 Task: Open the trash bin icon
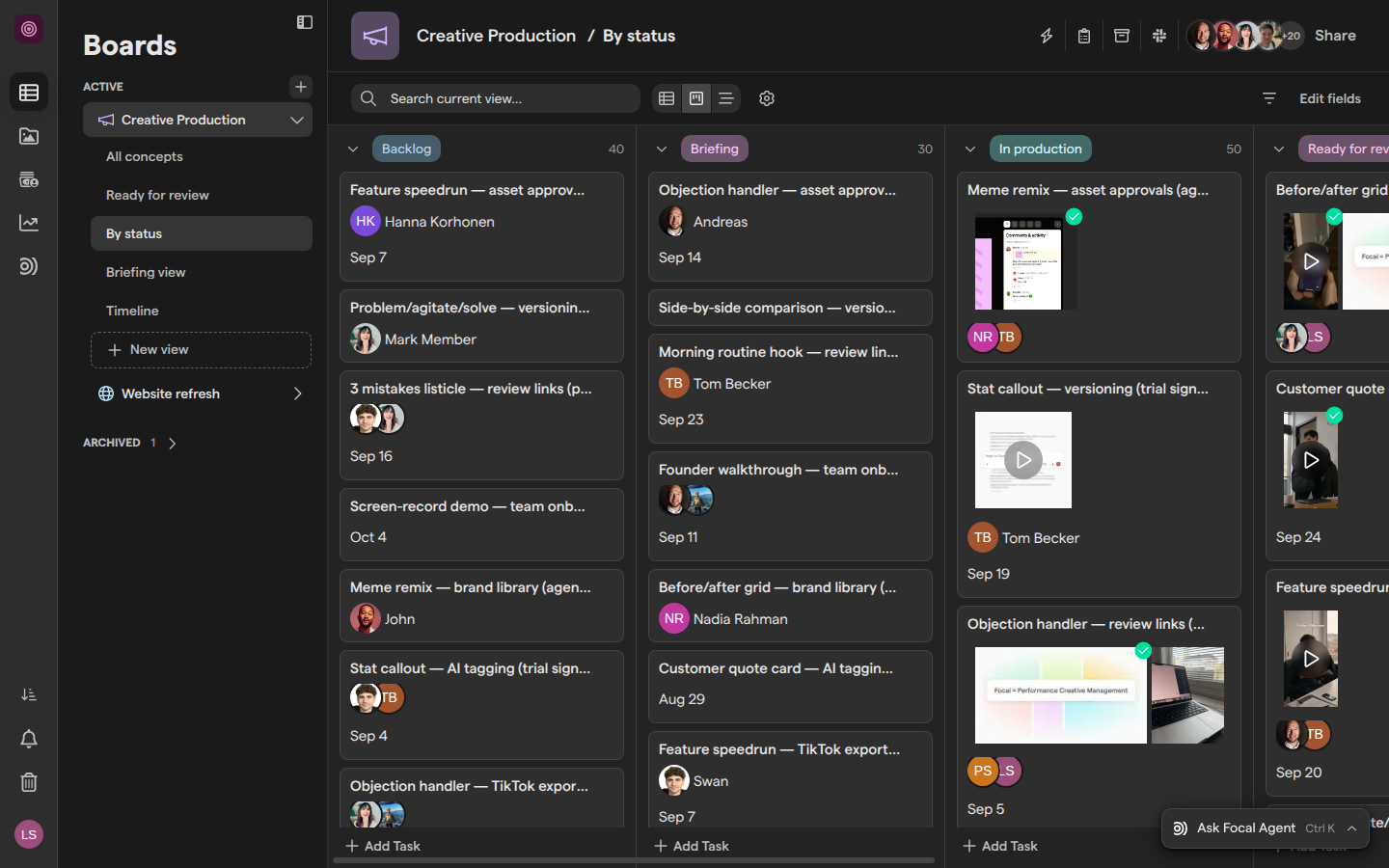click(29, 782)
